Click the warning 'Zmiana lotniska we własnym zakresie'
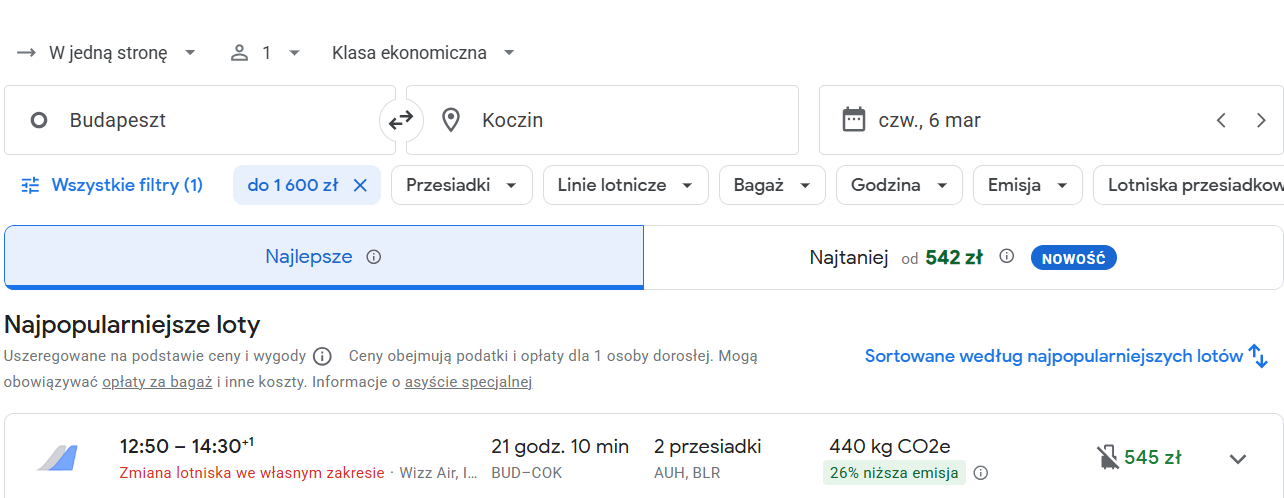 pyautogui.click(x=252, y=473)
